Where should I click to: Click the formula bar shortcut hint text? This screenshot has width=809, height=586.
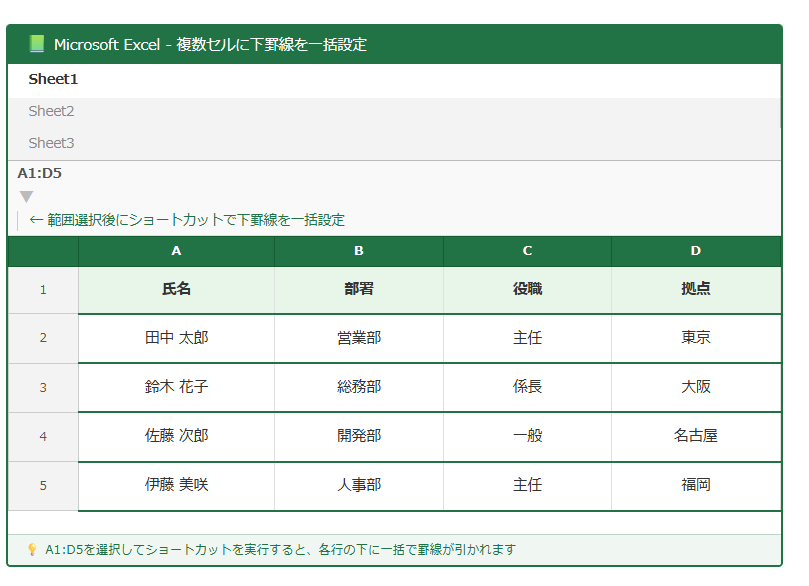(x=187, y=220)
